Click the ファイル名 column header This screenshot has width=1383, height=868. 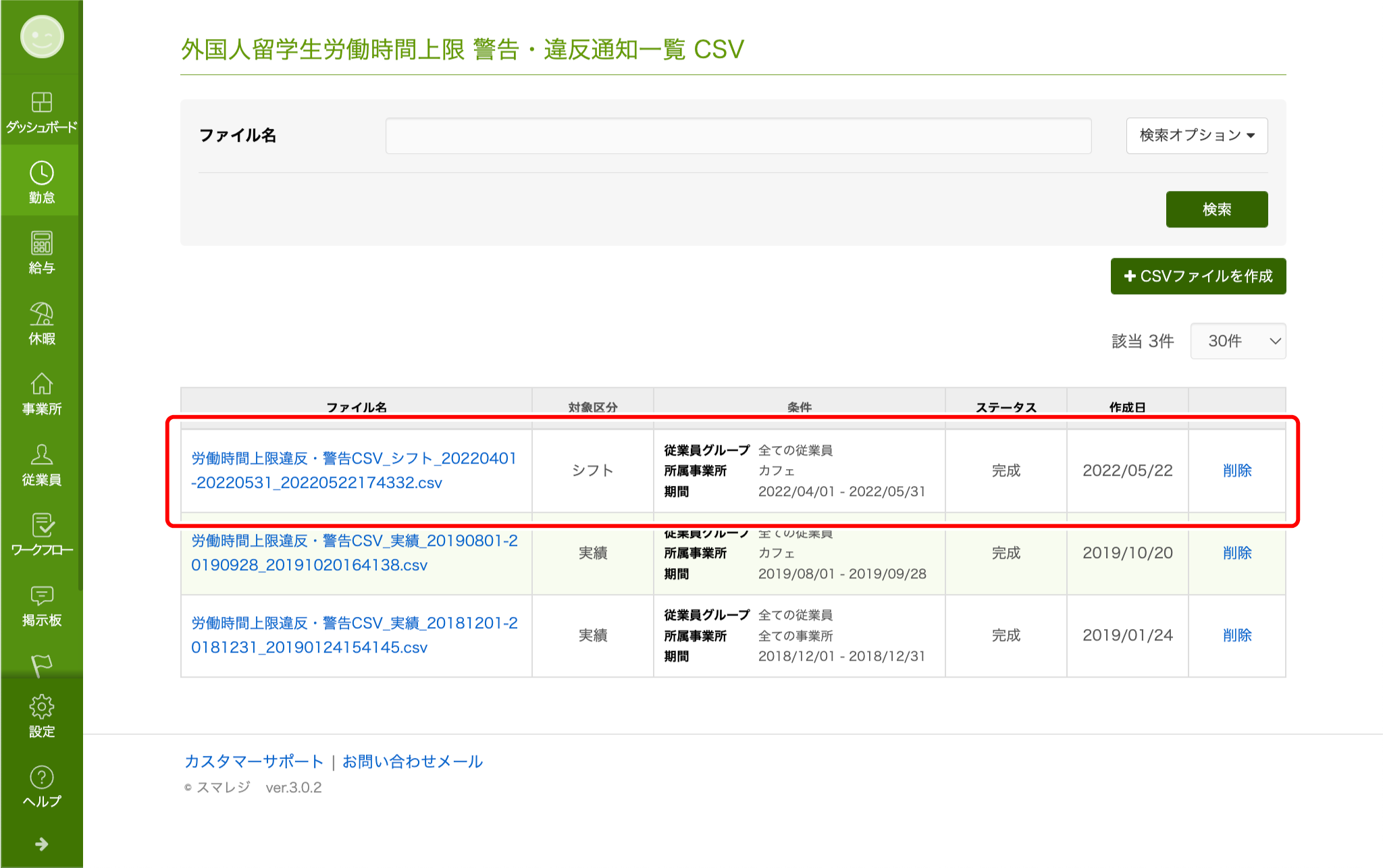[x=357, y=407]
